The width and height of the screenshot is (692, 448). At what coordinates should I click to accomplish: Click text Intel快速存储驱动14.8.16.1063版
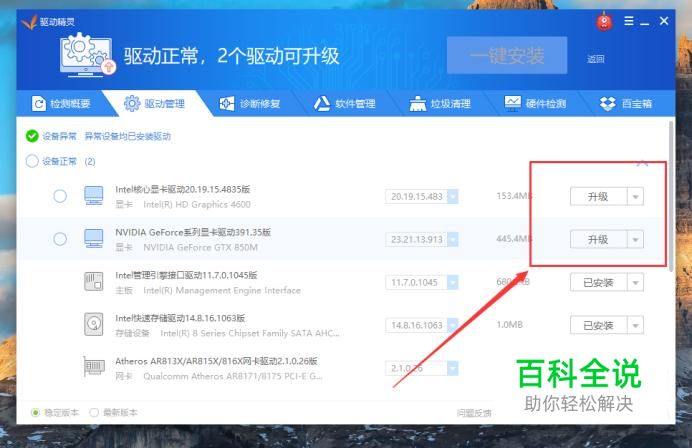(180, 318)
